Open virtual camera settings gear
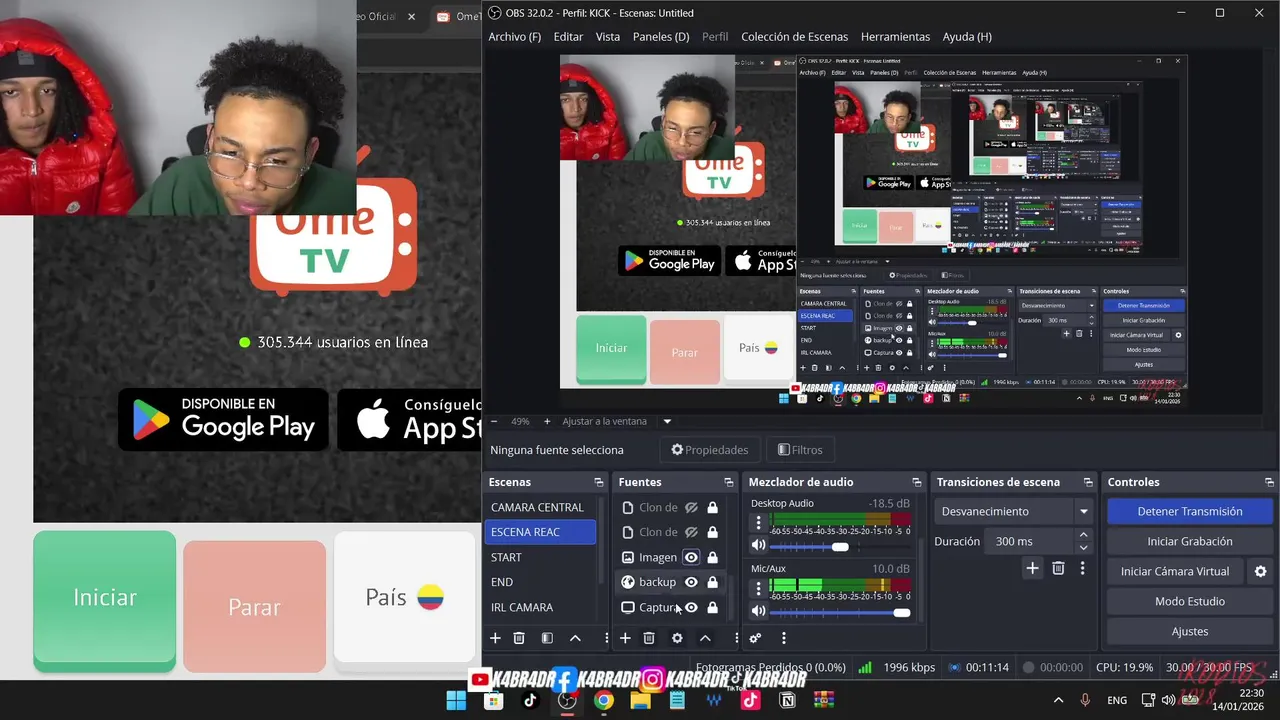 tap(1260, 571)
